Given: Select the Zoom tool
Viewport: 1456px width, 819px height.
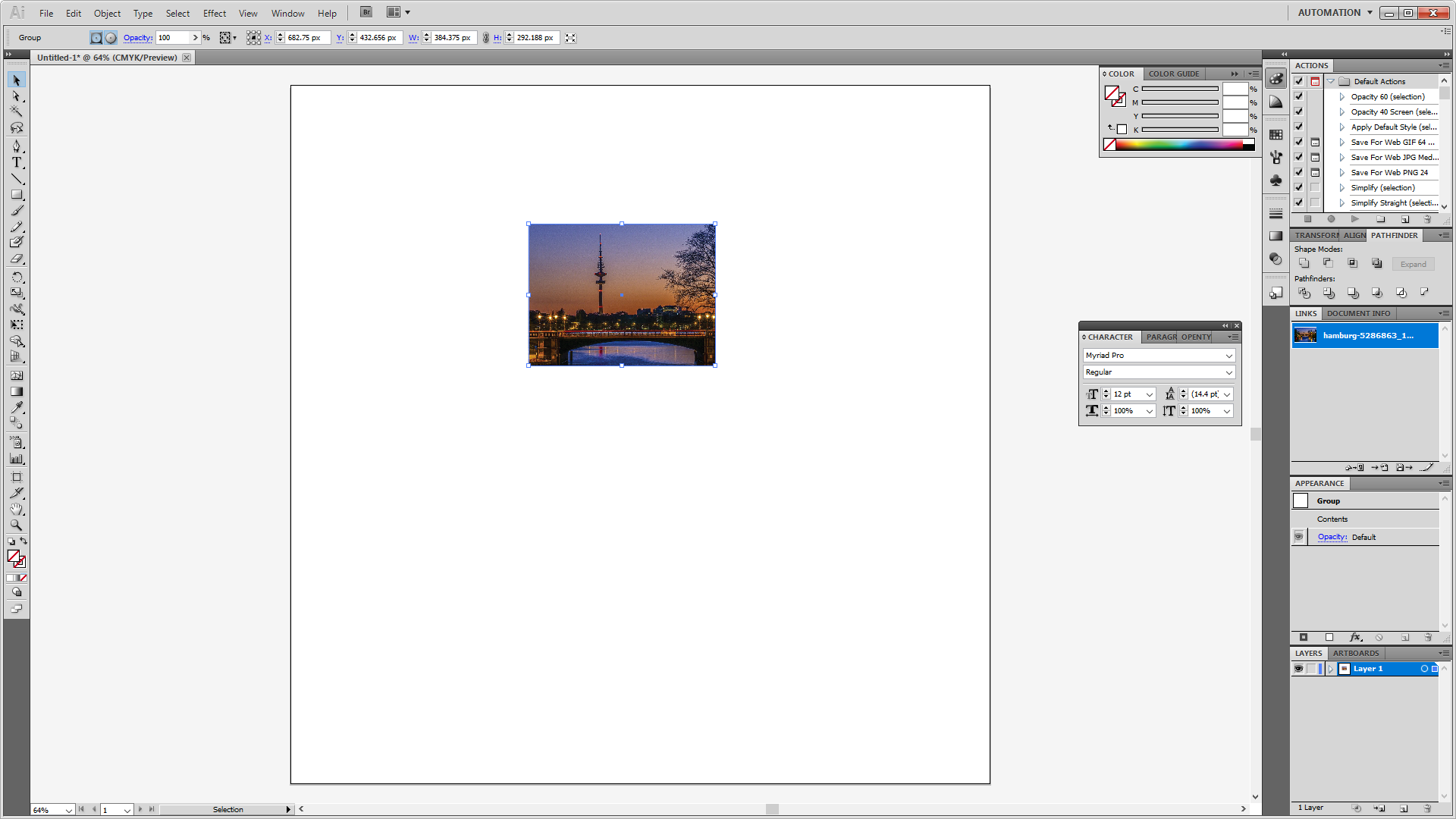Looking at the screenshot, I should click(x=17, y=525).
